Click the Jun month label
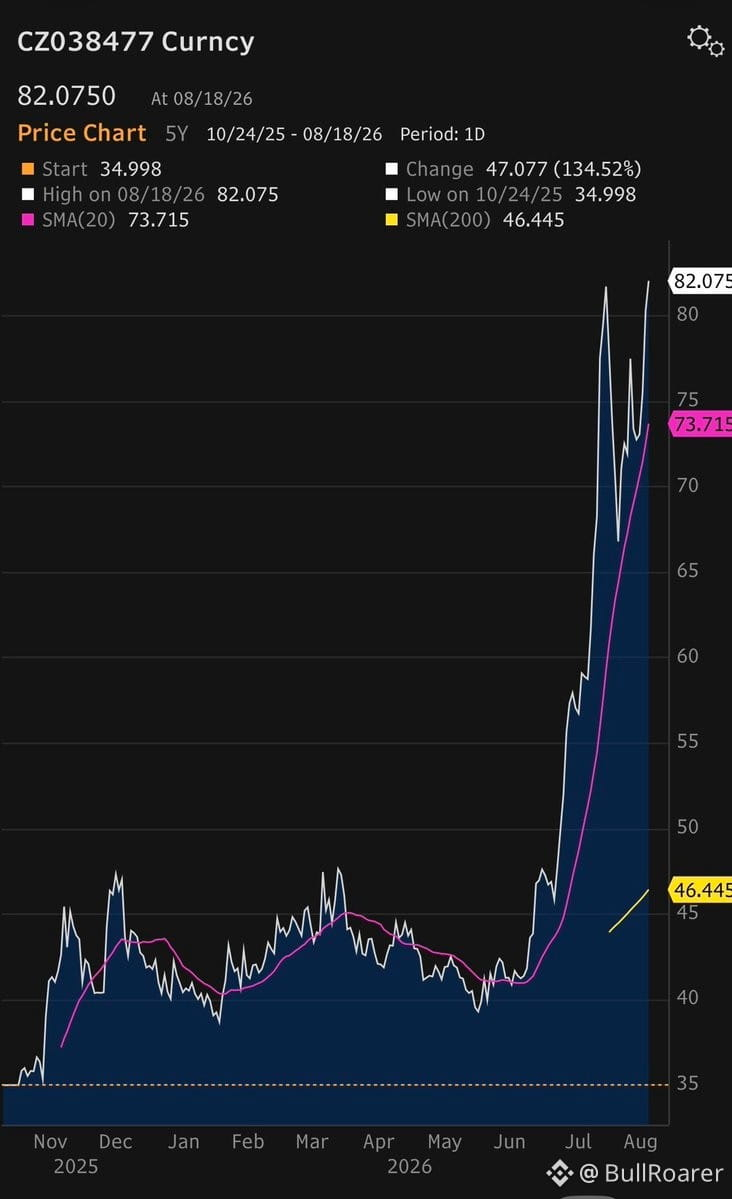The height and width of the screenshot is (1199, 732). pyautogui.click(x=509, y=1142)
